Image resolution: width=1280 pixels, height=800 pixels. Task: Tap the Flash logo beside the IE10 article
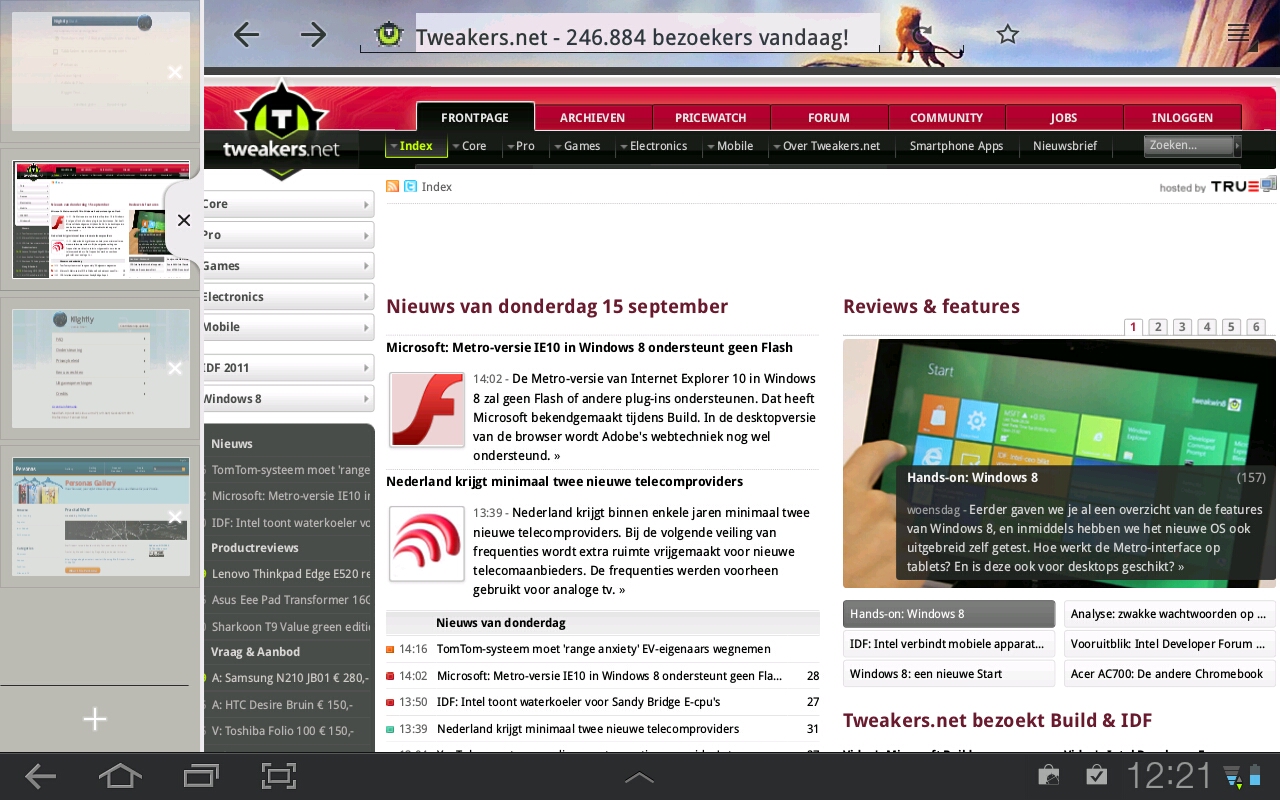pyautogui.click(x=427, y=409)
